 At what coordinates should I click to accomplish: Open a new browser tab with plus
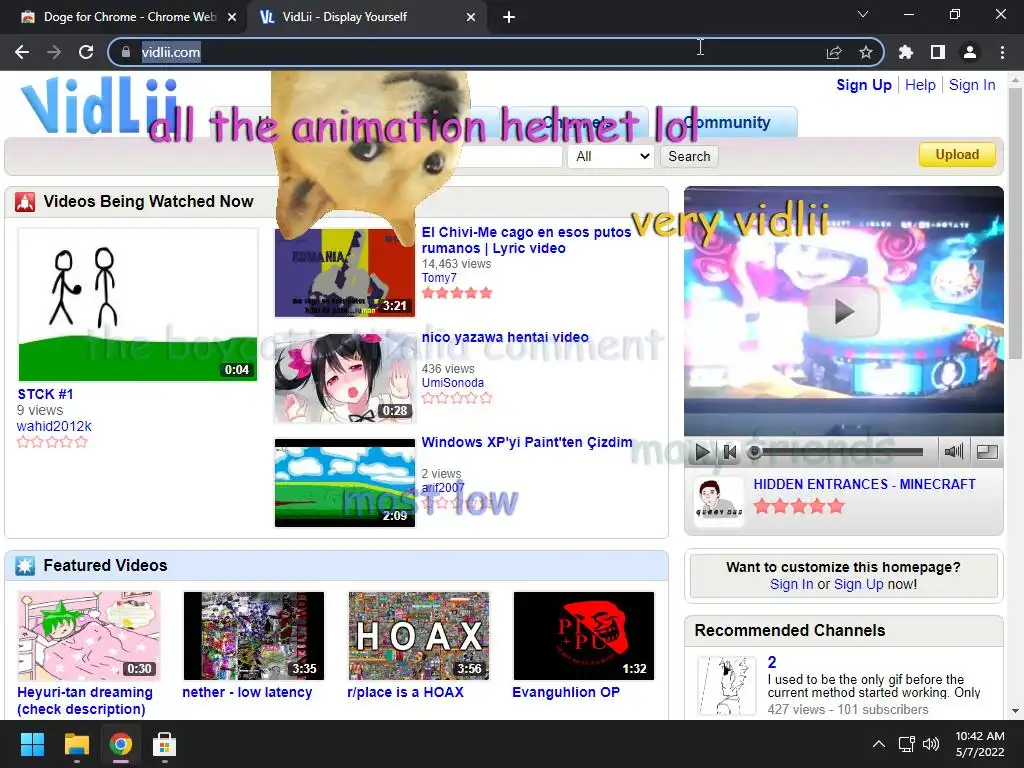click(x=509, y=17)
